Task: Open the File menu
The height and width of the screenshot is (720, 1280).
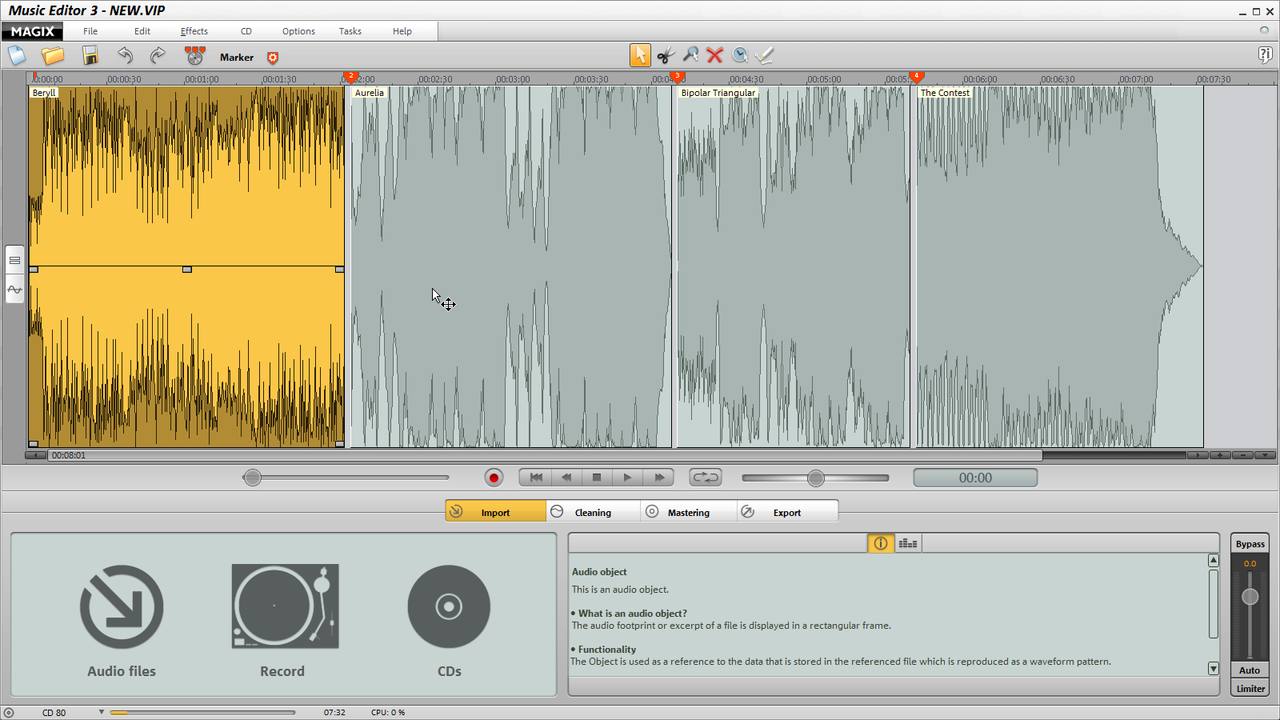Action: (90, 31)
